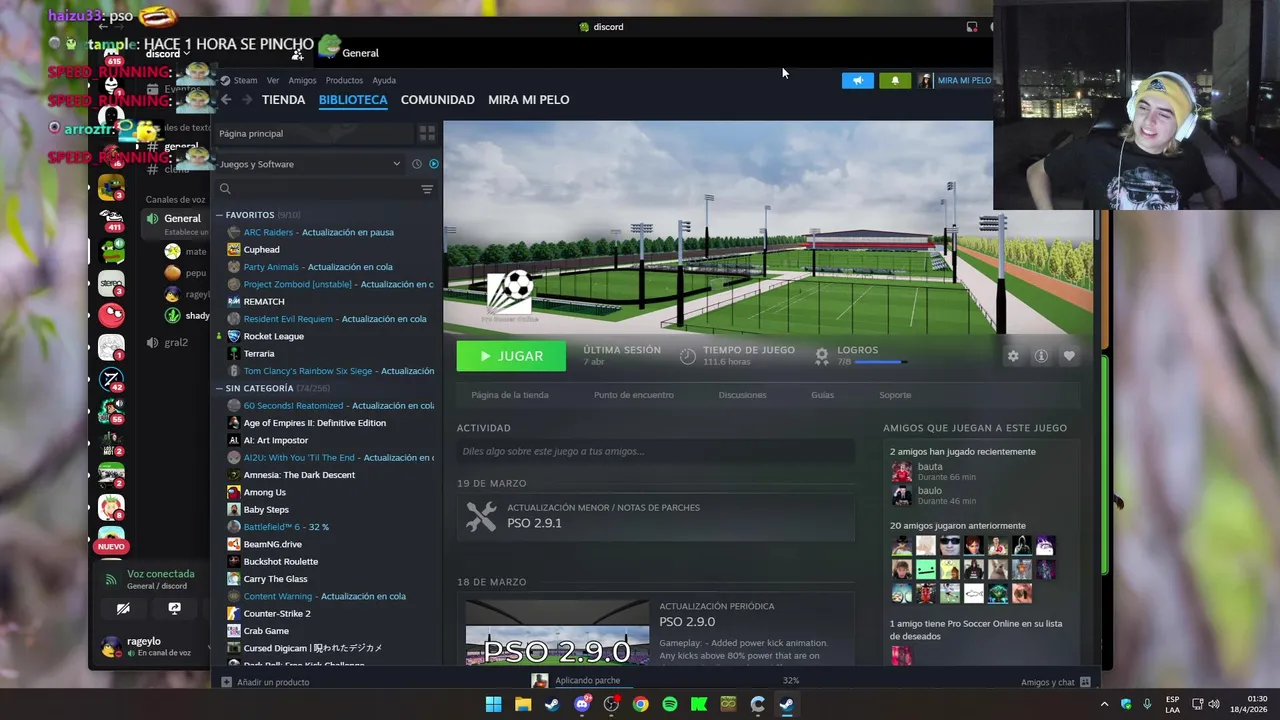Open the PSO 2.9.0 update thumbnail
1280x720 pixels.
click(557, 633)
